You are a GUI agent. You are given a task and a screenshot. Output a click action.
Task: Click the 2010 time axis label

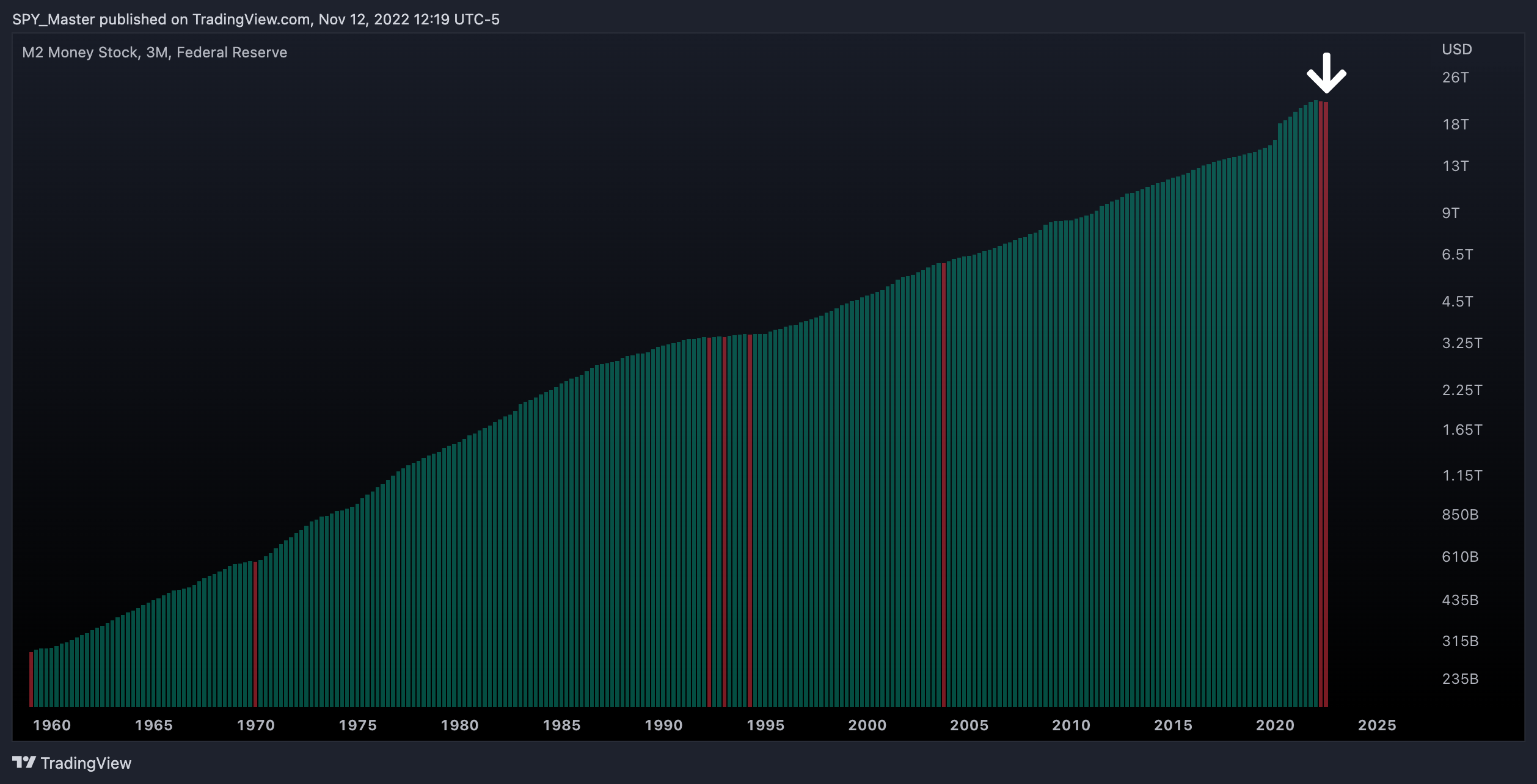tap(1072, 725)
